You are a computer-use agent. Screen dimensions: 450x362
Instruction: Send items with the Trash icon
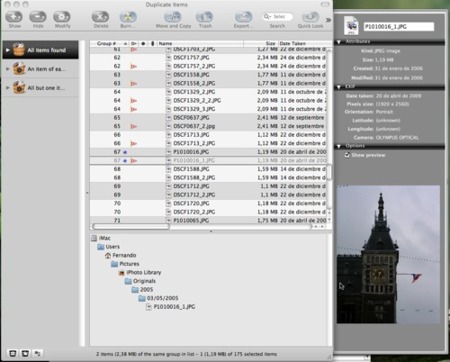[x=205, y=17]
